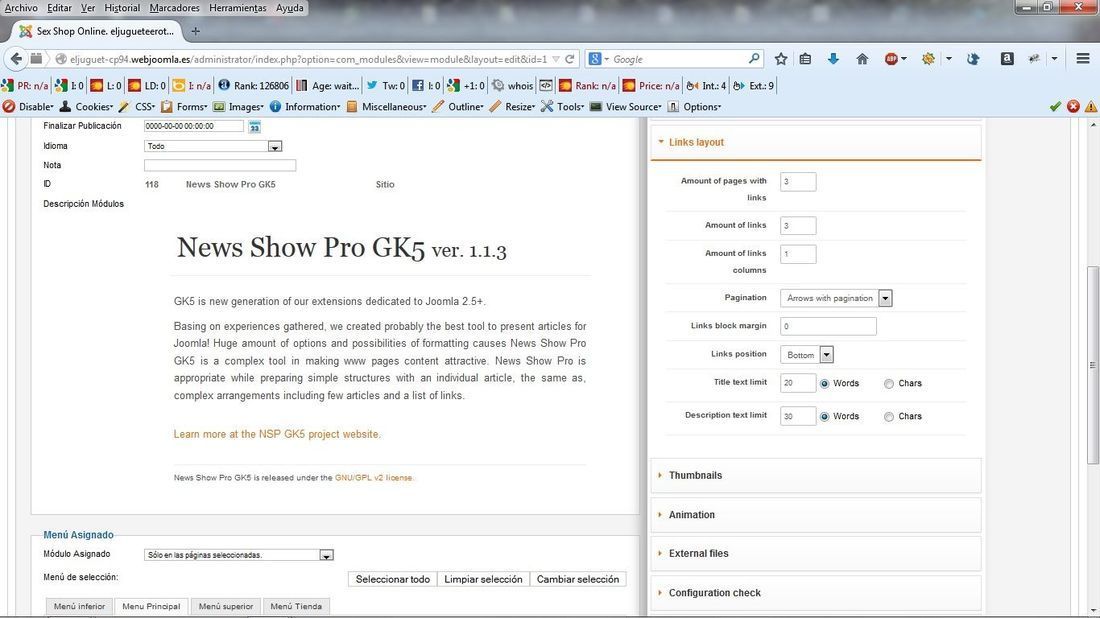Expand the Animation section

tap(816, 515)
